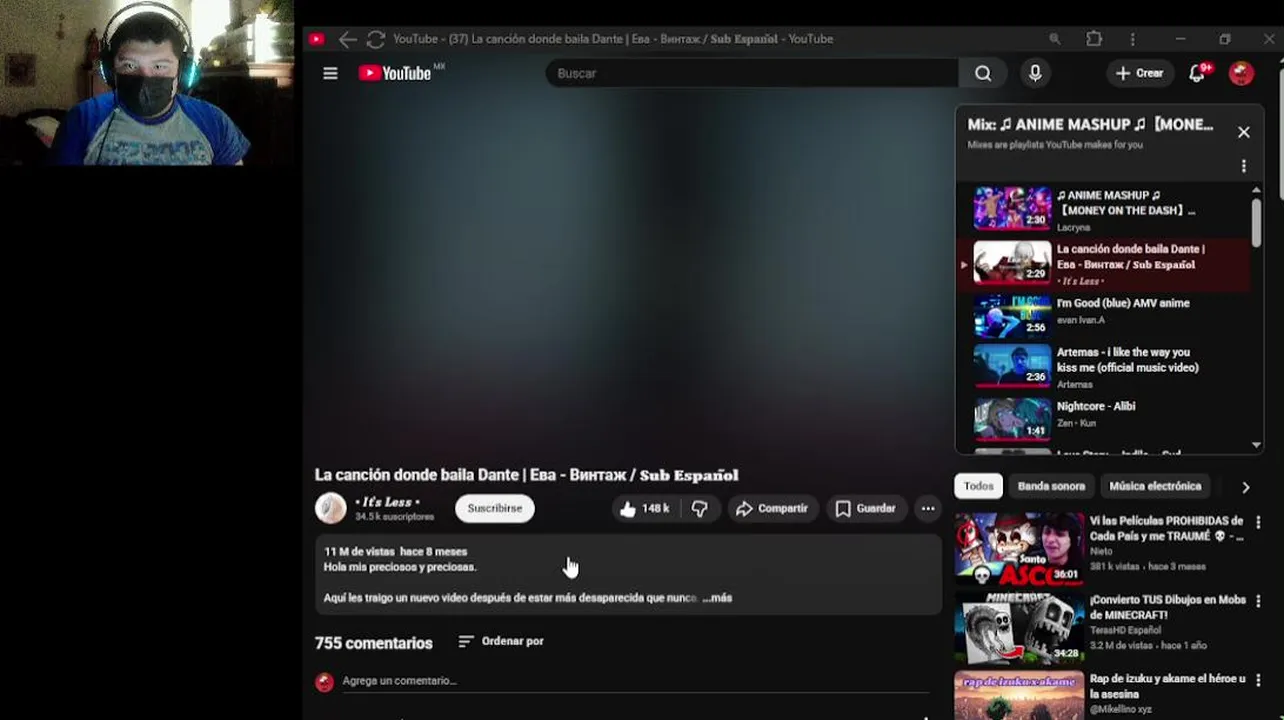Open the notifications bell
Viewport: 1284px width, 720px height.
[x=1198, y=73]
